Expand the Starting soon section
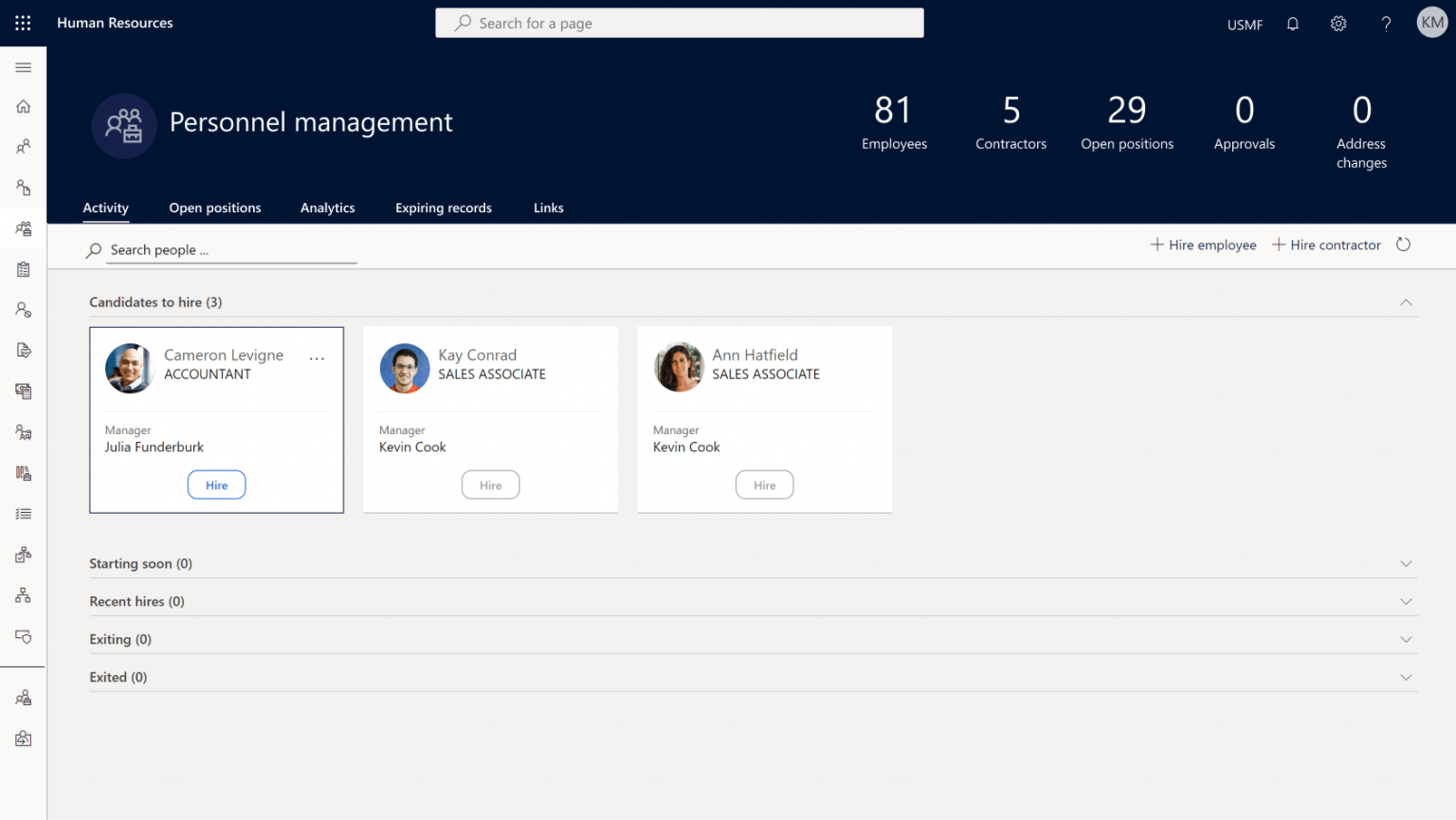The image size is (1456, 820). point(1406,563)
